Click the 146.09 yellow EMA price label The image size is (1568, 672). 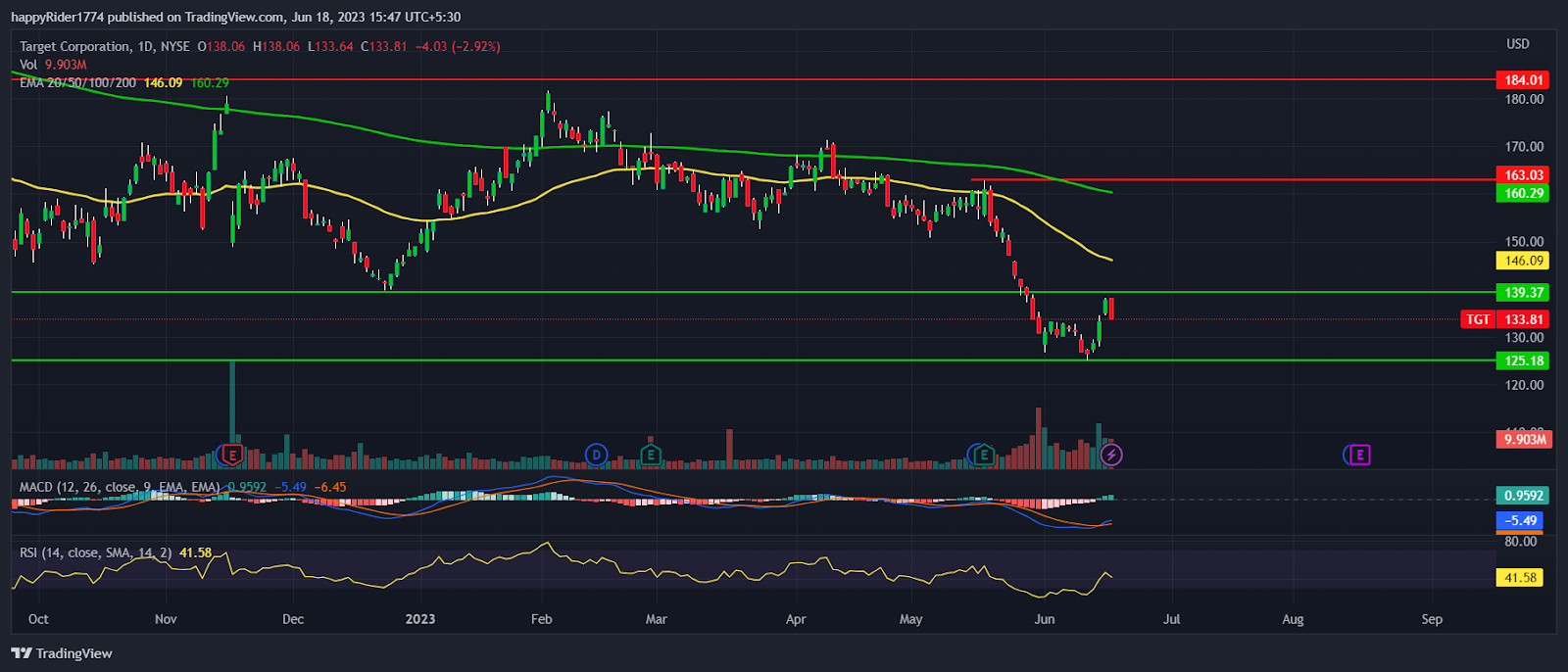[1524, 261]
